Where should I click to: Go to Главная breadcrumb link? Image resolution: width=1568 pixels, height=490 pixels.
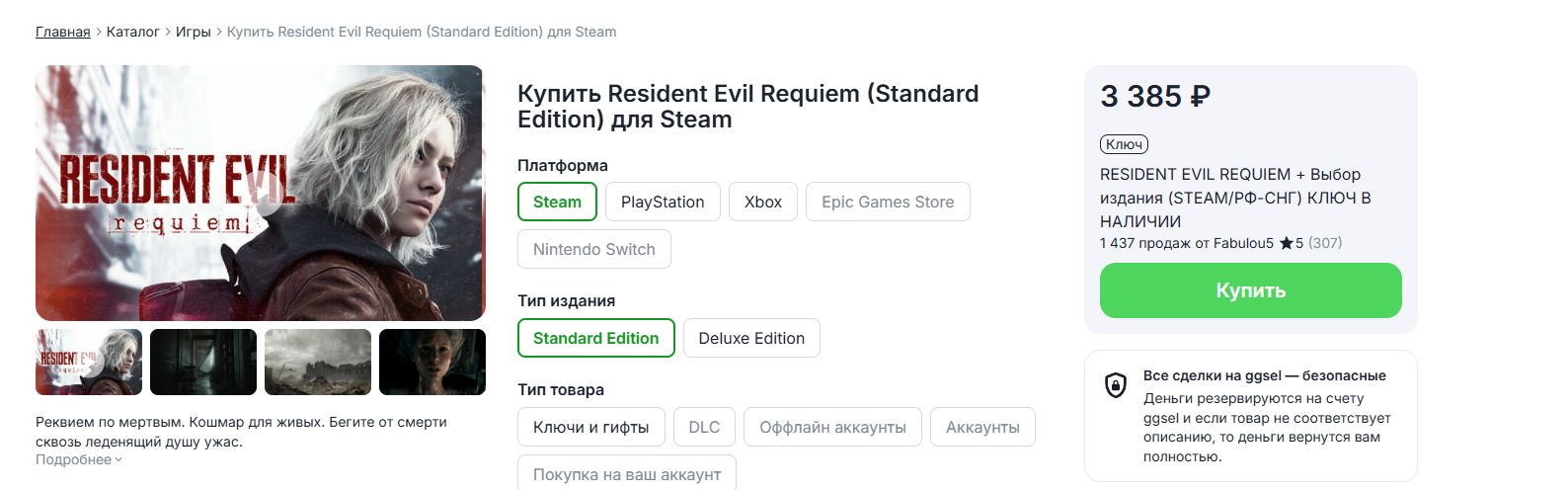pyautogui.click(x=62, y=32)
